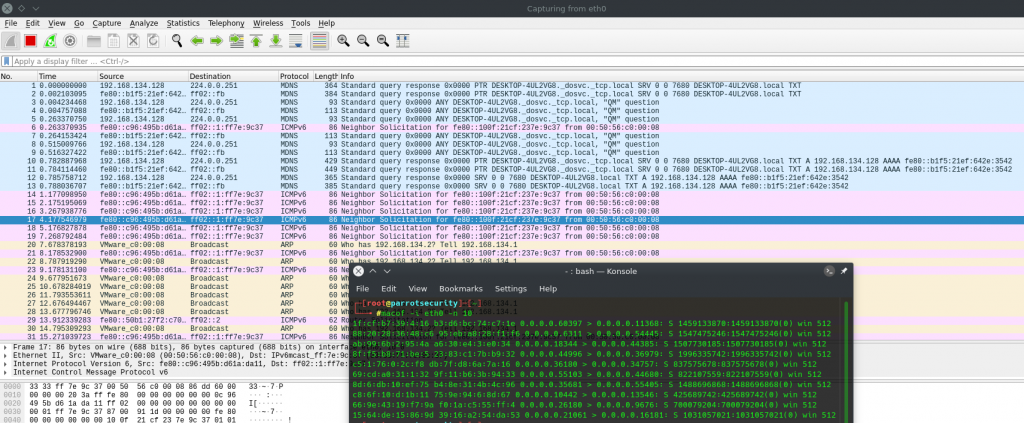Open the Wireless menu
The width and height of the screenshot is (1024, 423).
268,23
